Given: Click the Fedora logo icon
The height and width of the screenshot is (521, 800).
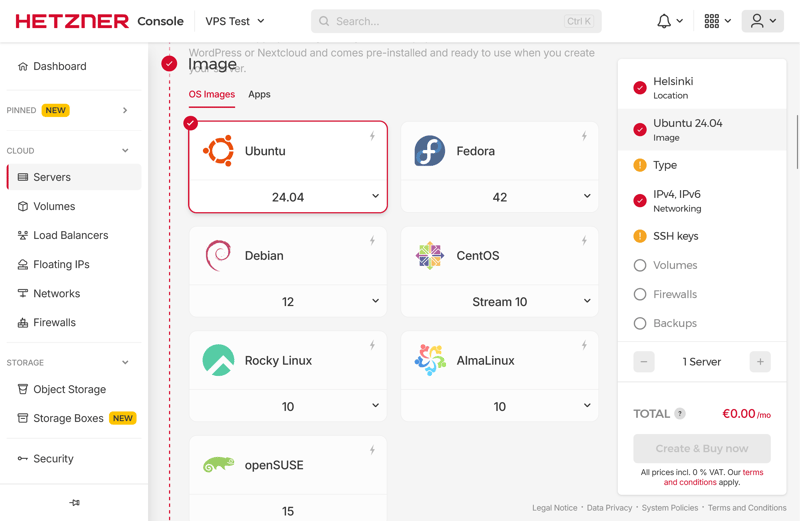Looking at the screenshot, I should pos(430,151).
